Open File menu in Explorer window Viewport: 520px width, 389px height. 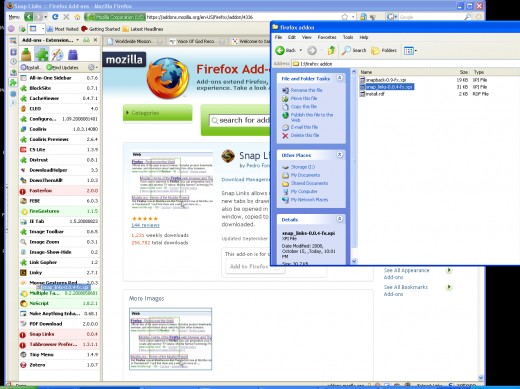[278, 37]
